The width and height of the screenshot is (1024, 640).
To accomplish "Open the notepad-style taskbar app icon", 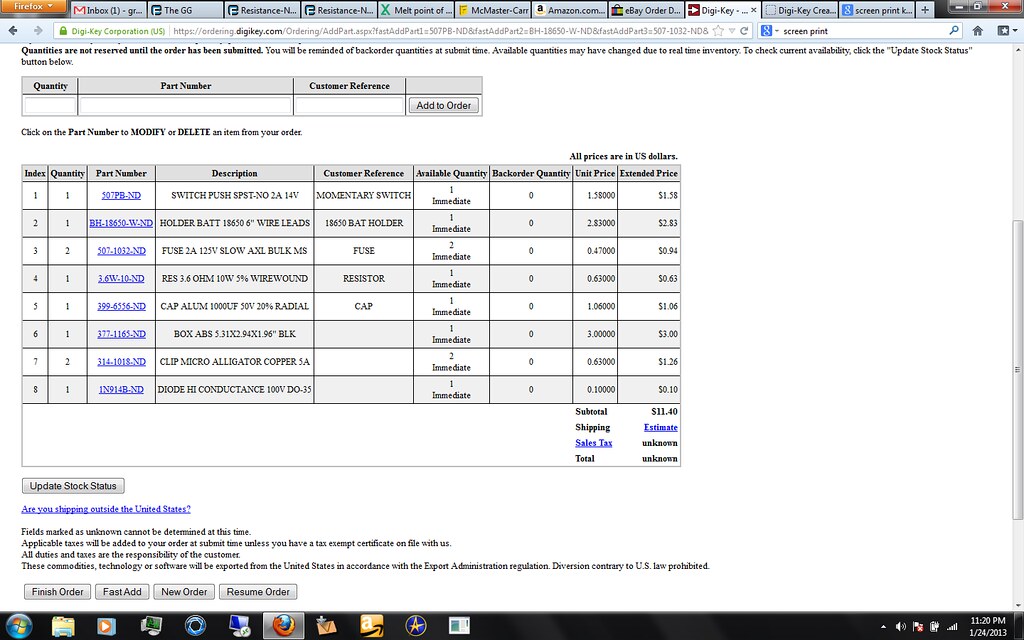I will [x=459, y=626].
